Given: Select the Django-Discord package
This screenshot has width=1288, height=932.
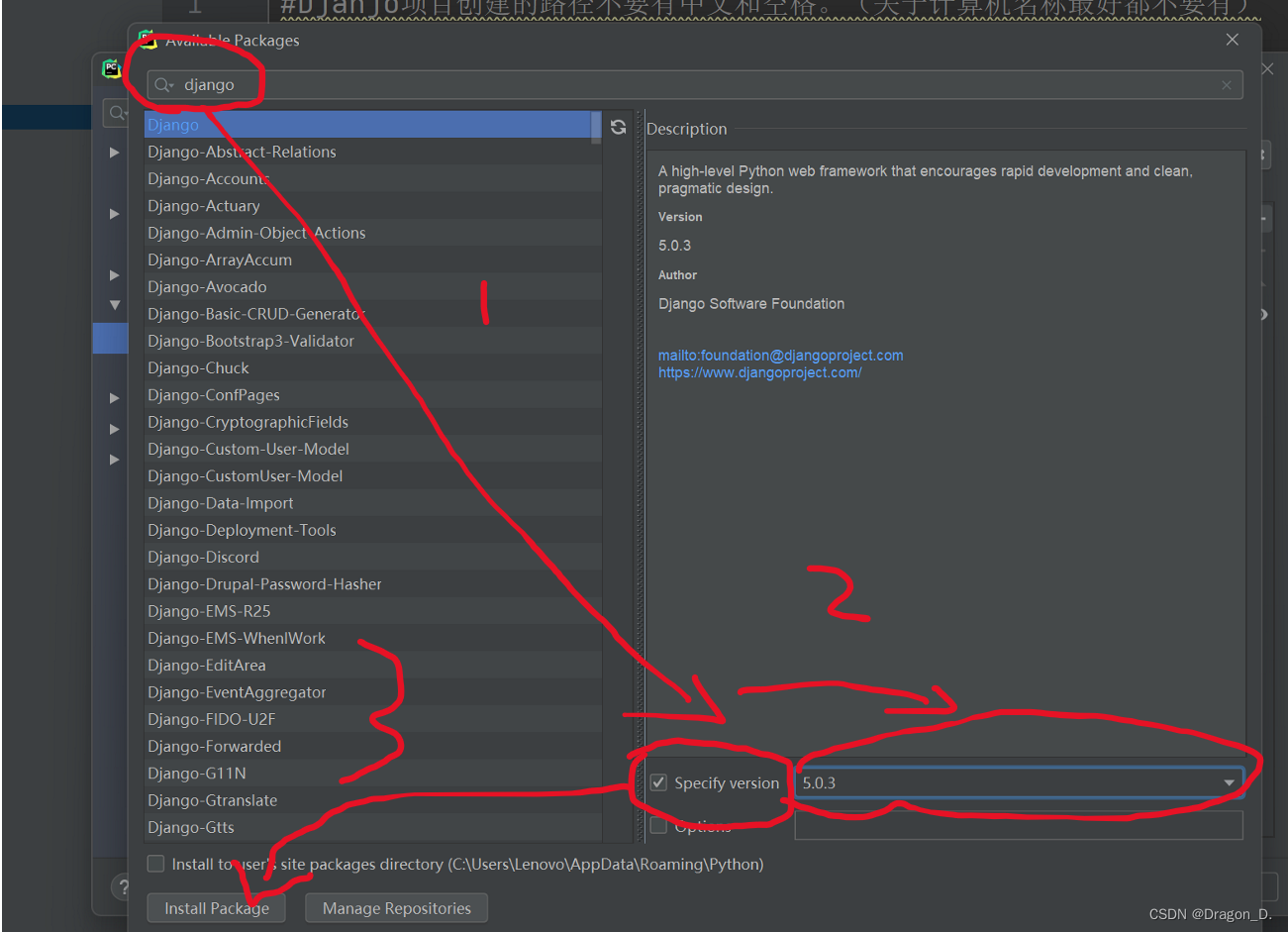Looking at the screenshot, I should point(373,558).
